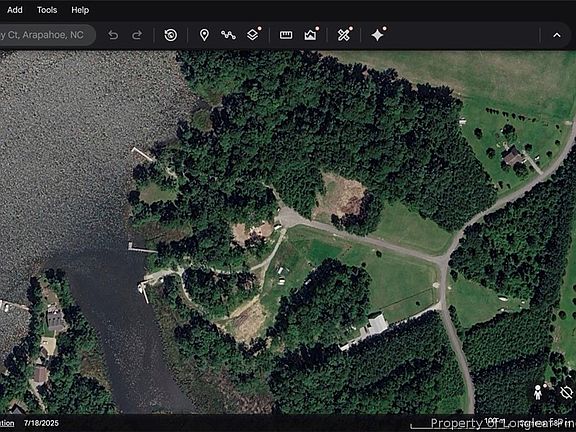Click the sparkle AI assistant icon
This screenshot has height=432, width=576.
coord(377,35)
